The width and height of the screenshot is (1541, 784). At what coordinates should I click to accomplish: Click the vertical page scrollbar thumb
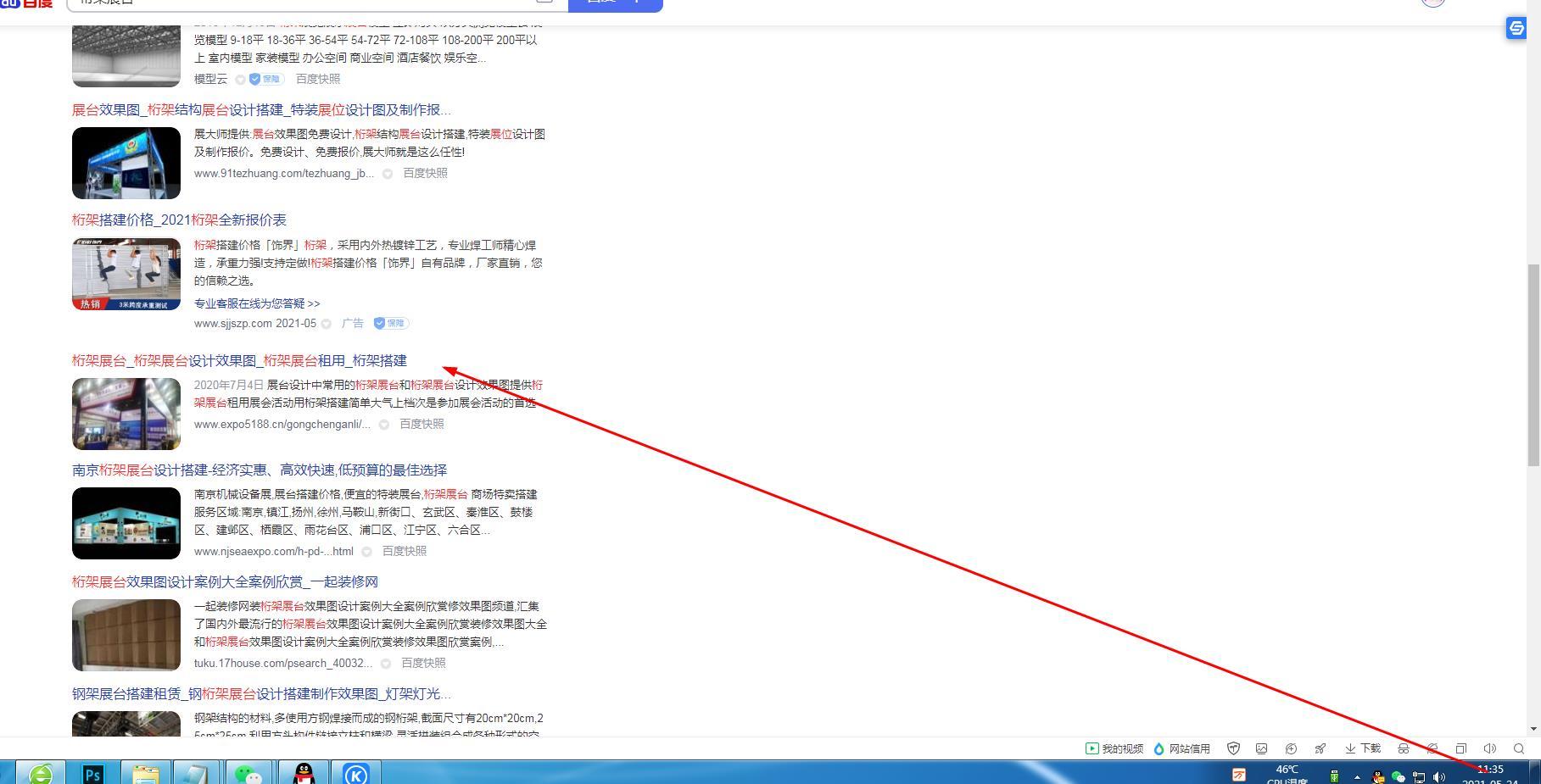point(1533,364)
